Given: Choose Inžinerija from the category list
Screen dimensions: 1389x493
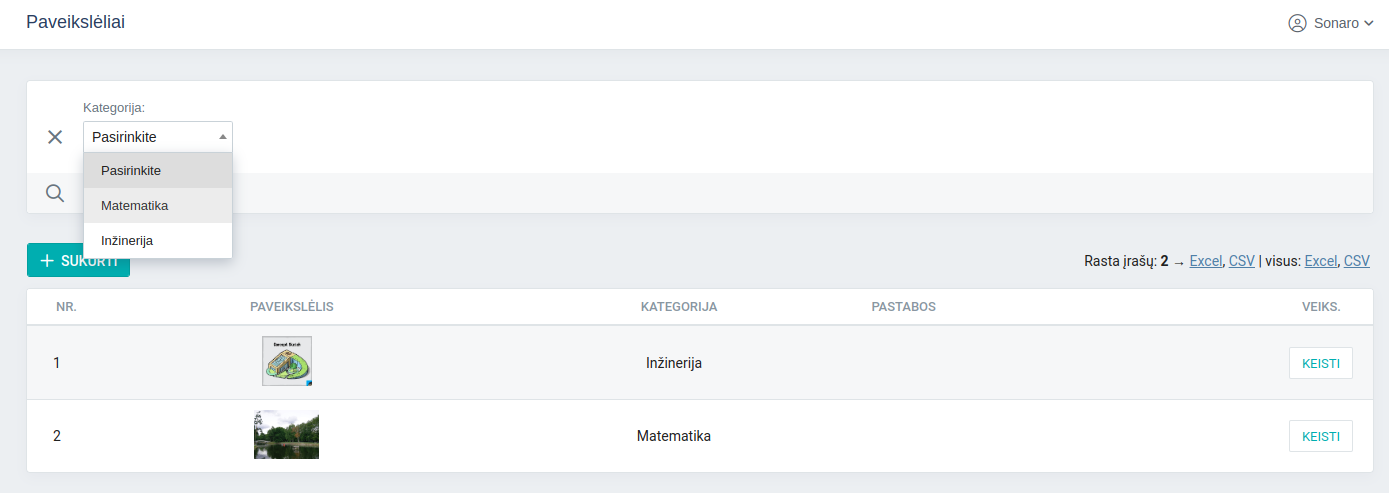Looking at the screenshot, I should pos(127,241).
